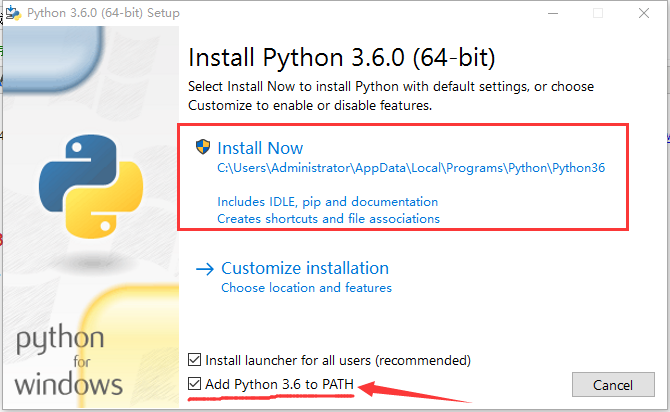Screen dimensions: 670x412
Task: Click the Add Python 3.6 to PATH label
Action: pos(279,384)
